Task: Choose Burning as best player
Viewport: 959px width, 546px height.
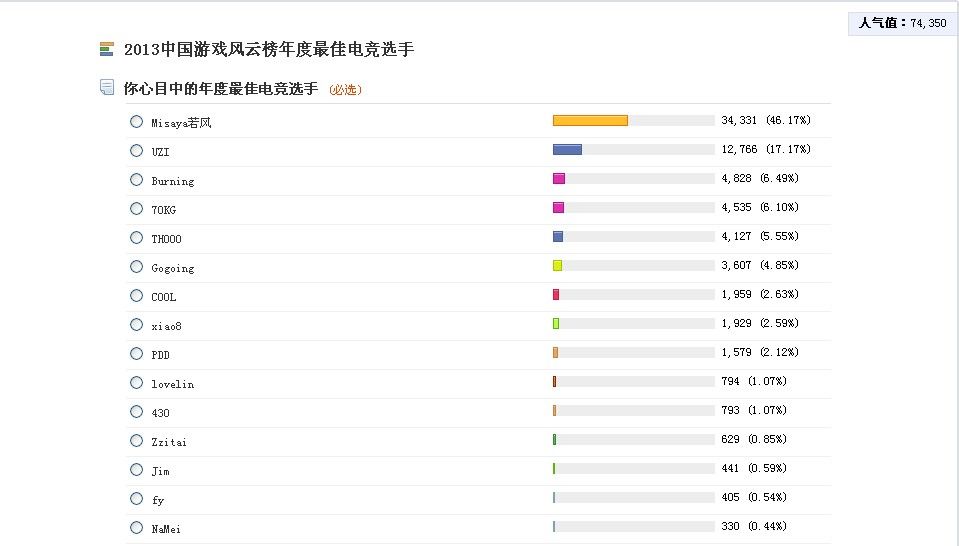Action: tap(136, 180)
